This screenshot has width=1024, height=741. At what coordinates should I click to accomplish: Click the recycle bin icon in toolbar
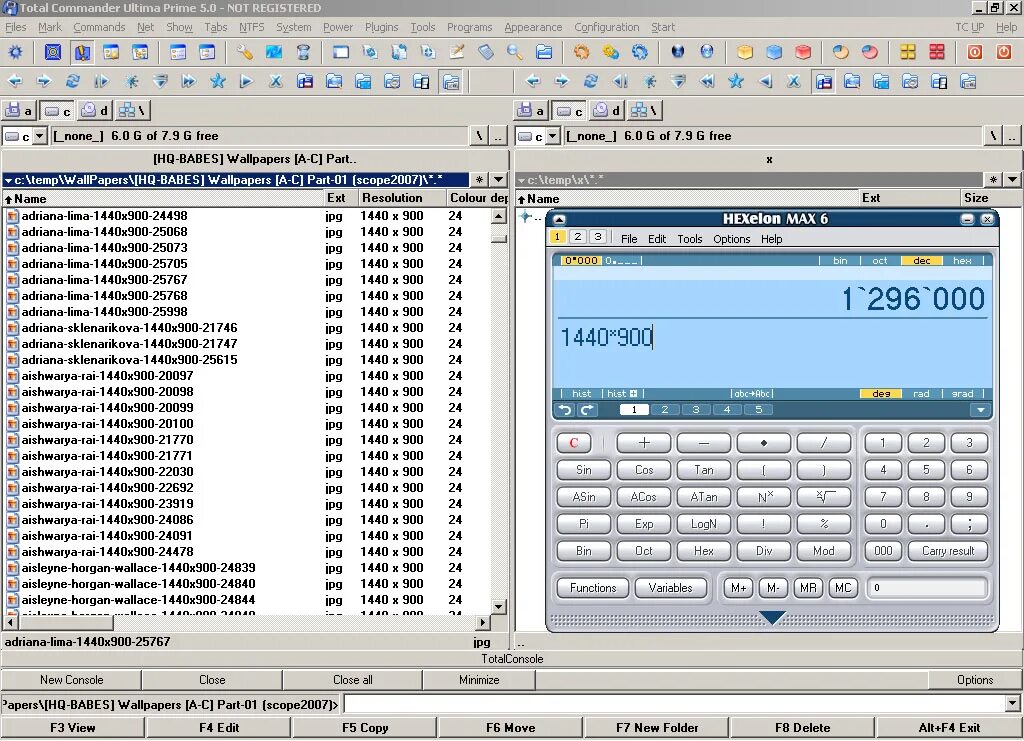click(303, 52)
